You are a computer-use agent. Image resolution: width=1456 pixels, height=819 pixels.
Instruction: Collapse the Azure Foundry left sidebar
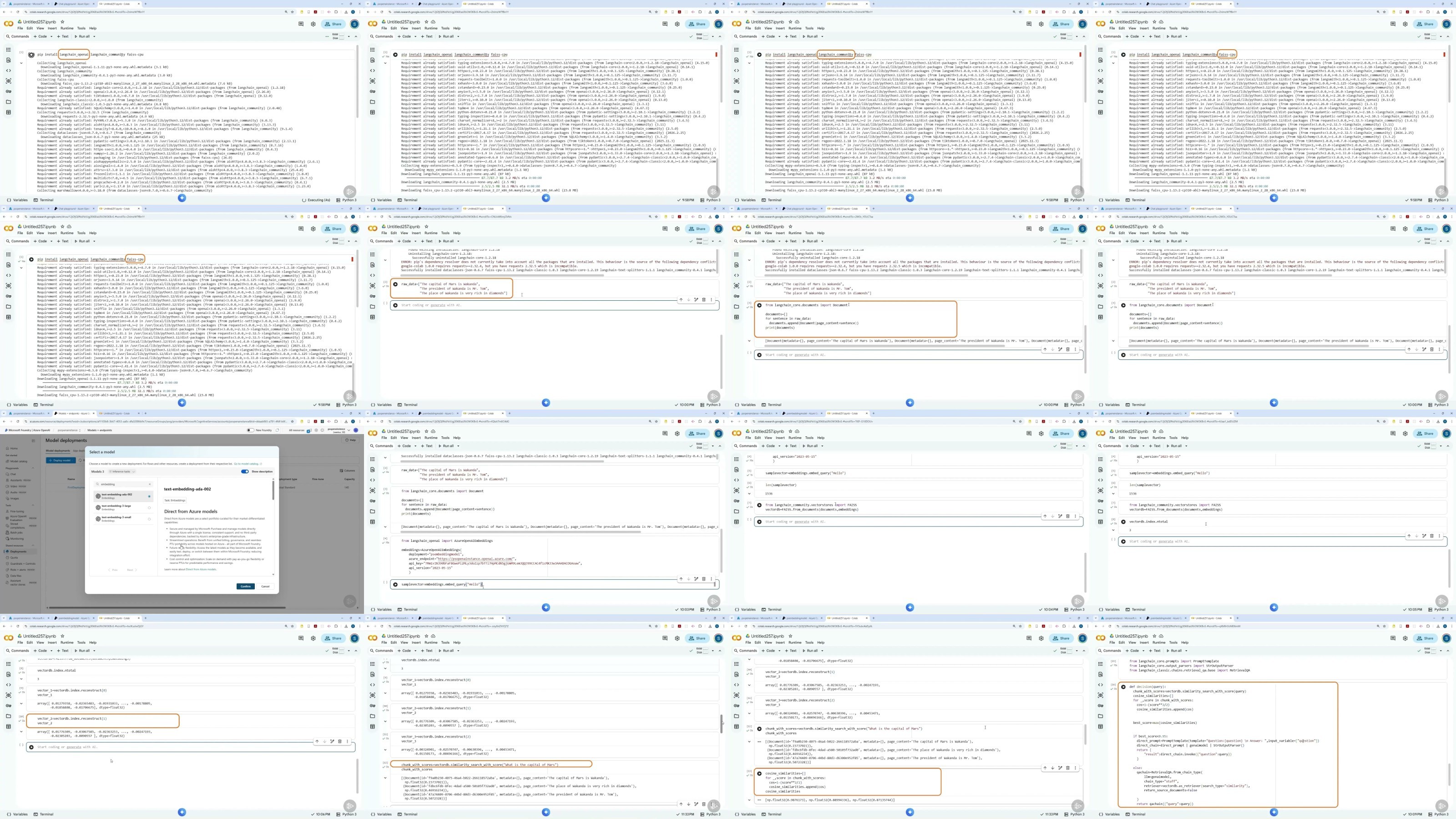[33, 441]
